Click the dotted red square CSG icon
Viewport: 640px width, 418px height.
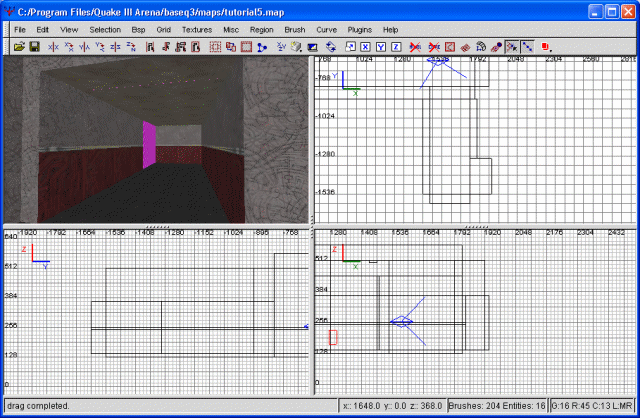[215, 47]
